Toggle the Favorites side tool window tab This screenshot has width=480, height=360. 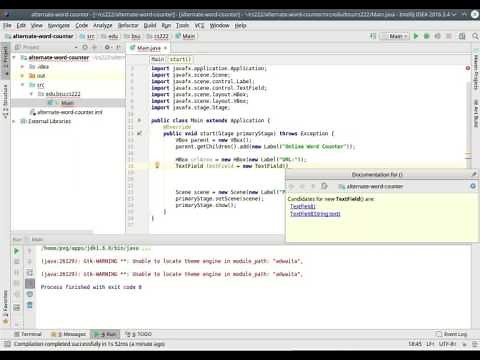click(5, 307)
